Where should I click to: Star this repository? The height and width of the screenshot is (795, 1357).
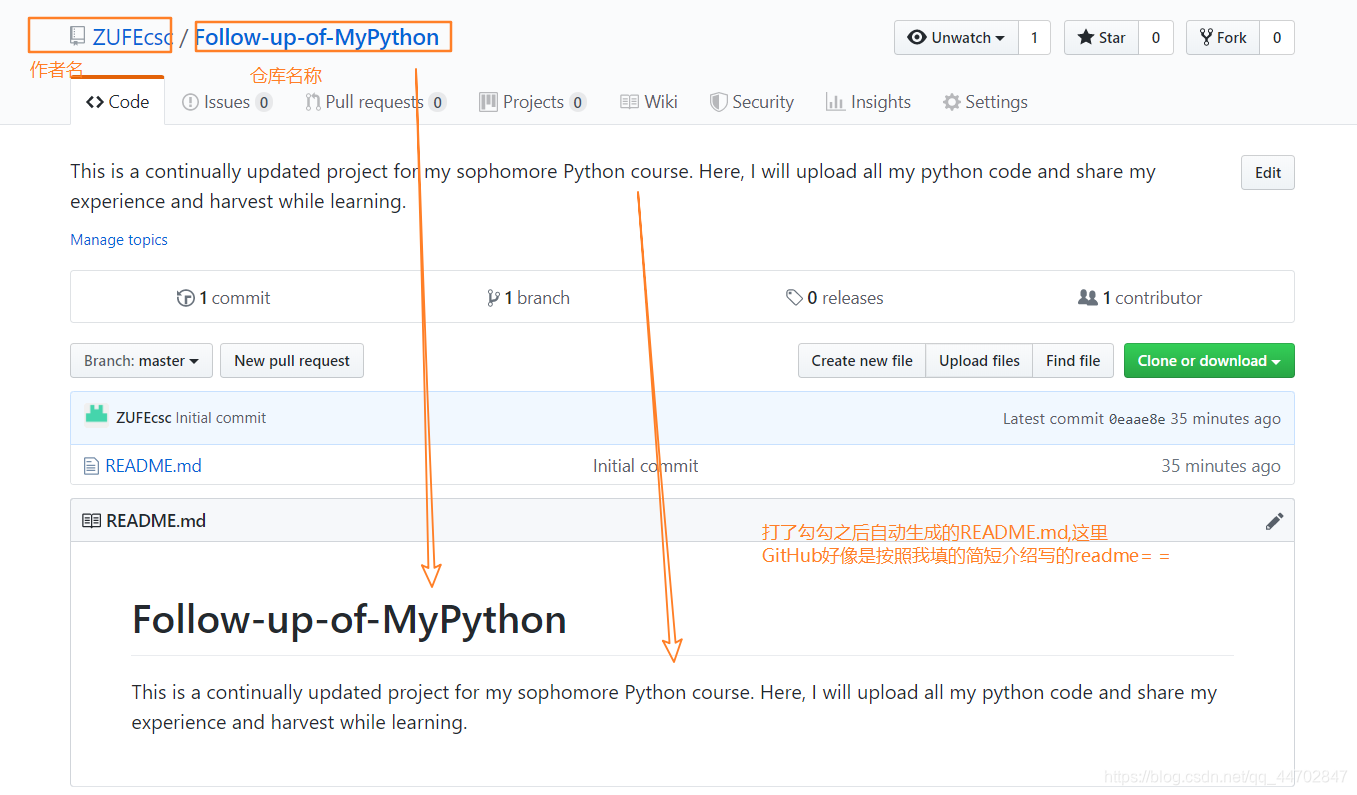click(x=1101, y=38)
